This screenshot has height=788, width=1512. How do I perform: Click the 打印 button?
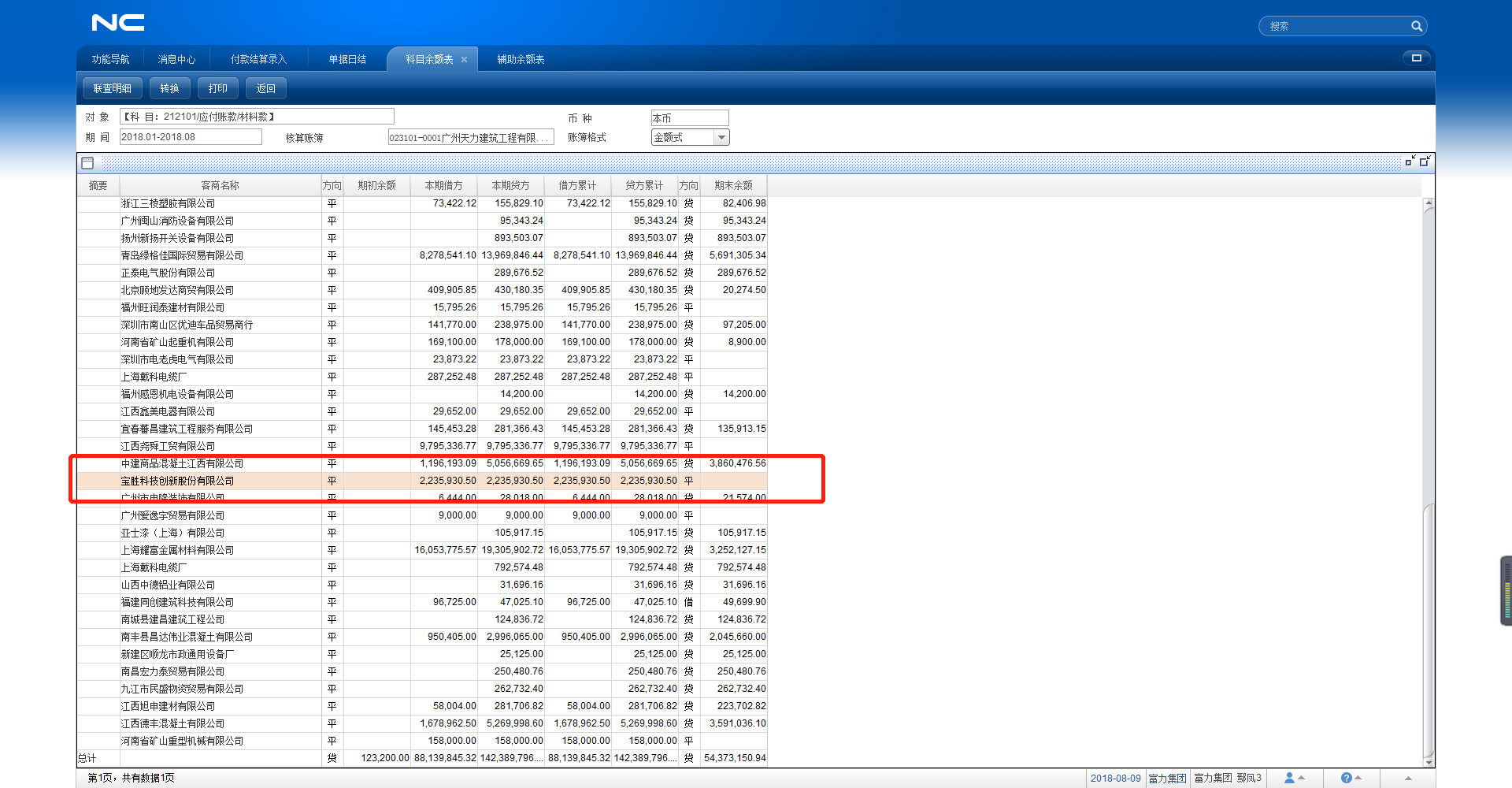[217, 88]
